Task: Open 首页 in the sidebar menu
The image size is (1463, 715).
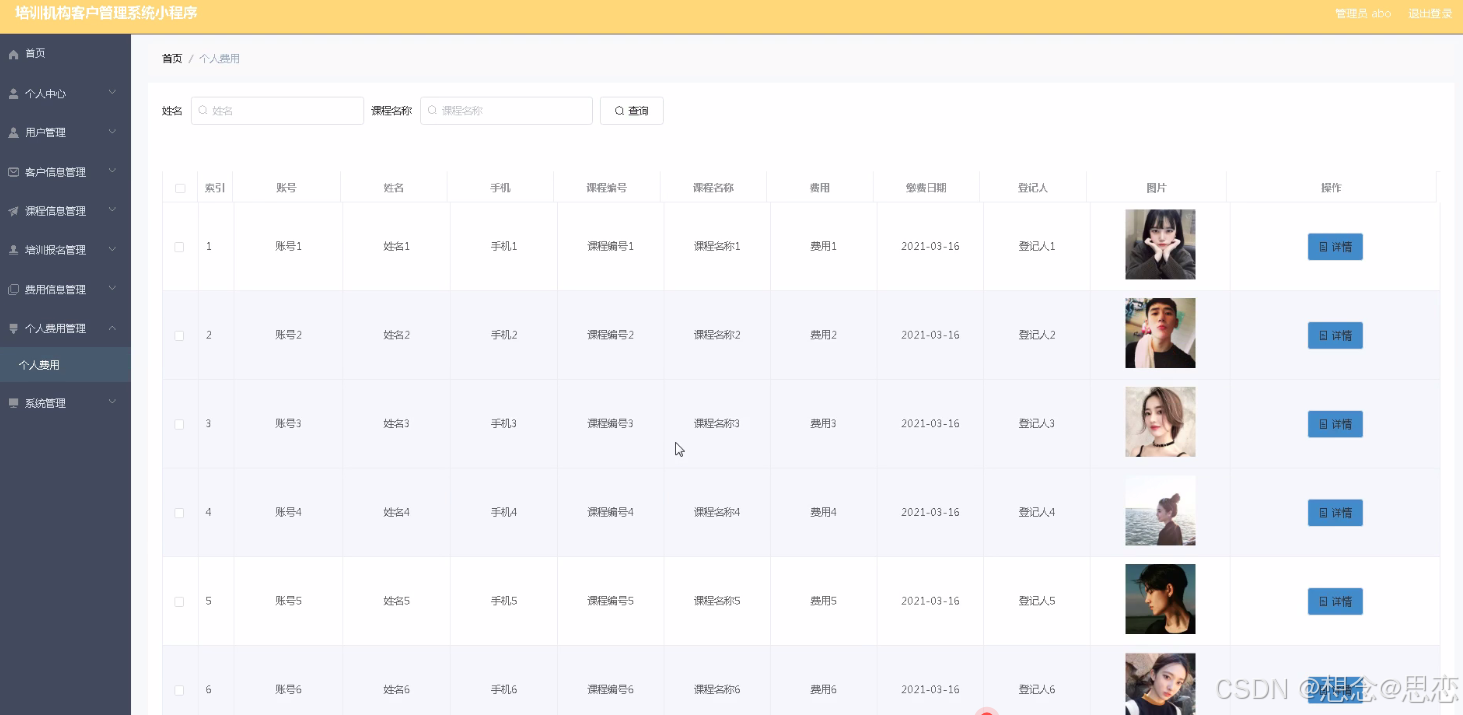Action: click(x=65, y=54)
